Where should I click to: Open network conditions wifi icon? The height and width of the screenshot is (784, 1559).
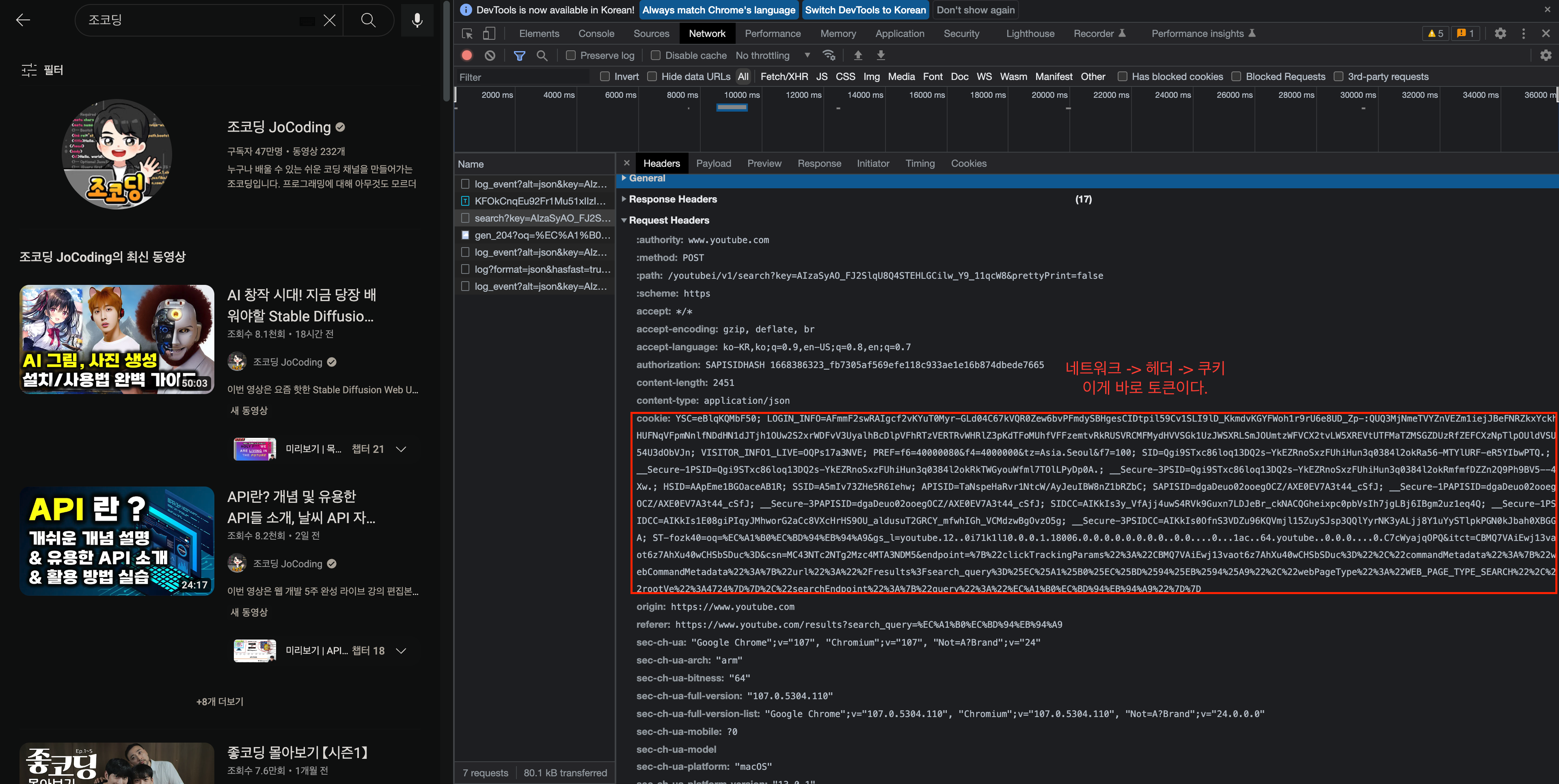(x=829, y=55)
